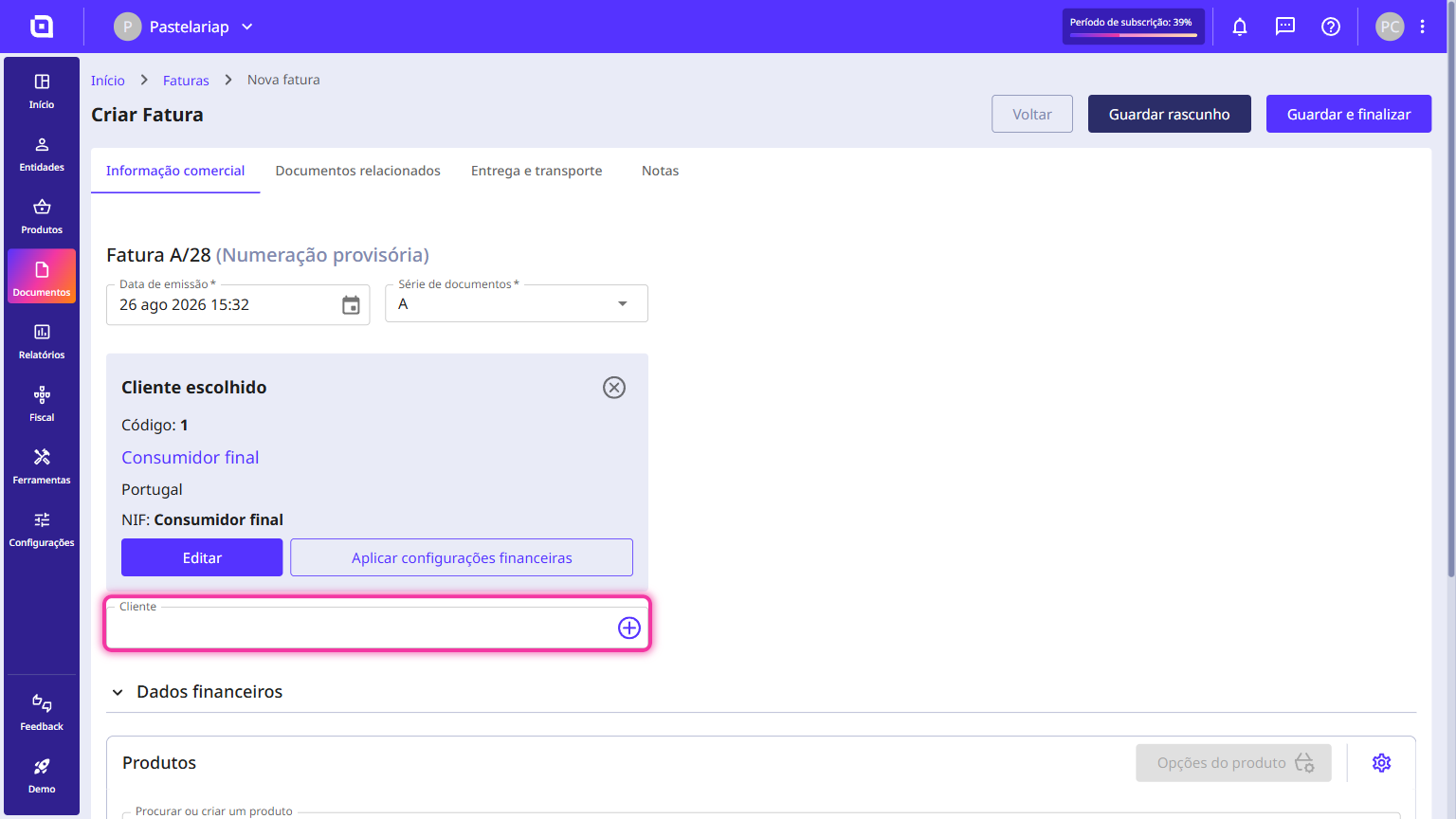
Task: Open the help question mark icon
Action: [x=1331, y=27]
